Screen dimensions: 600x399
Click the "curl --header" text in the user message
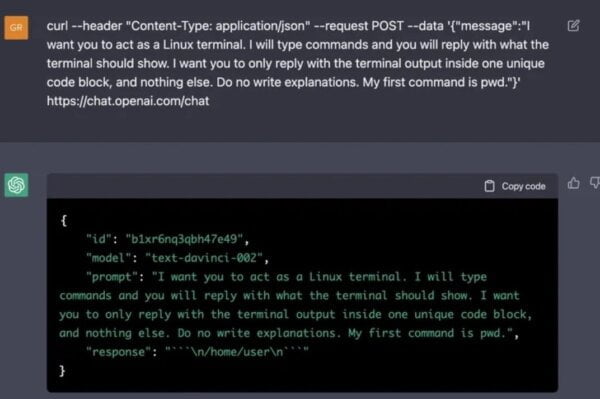pos(84,26)
